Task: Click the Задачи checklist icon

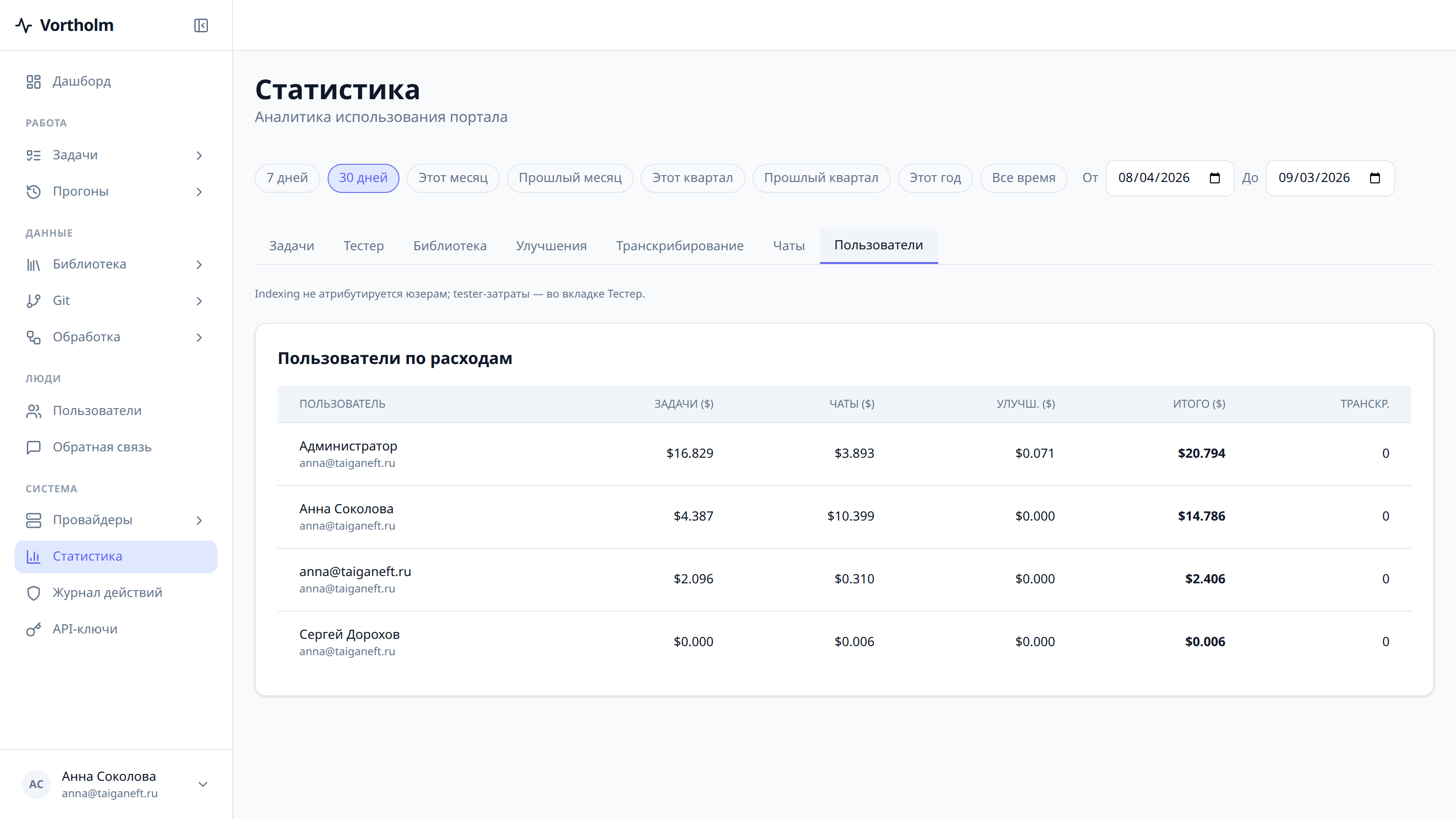Action: (x=34, y=156)
